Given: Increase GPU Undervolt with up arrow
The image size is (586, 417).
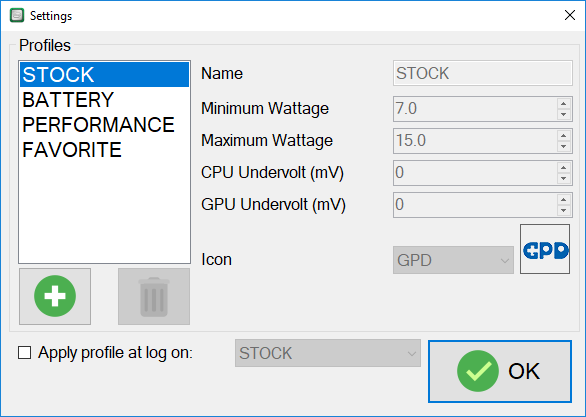Looking at the screenshot, I should coord(564,200).
